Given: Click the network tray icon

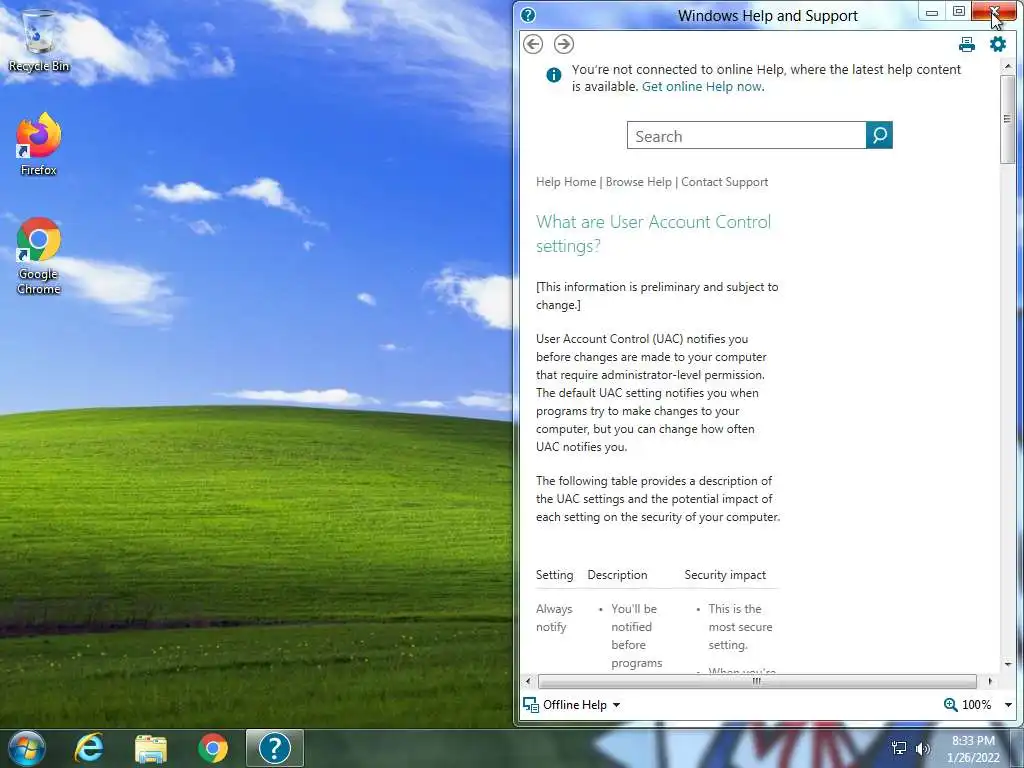Looking at the screenshot, I should (x=899, y=748).
